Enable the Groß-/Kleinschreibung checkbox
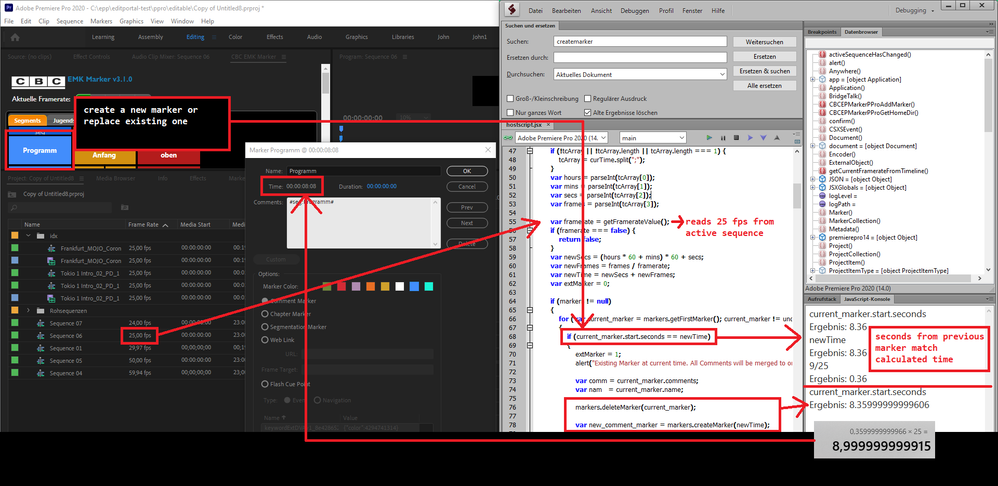 510,99
